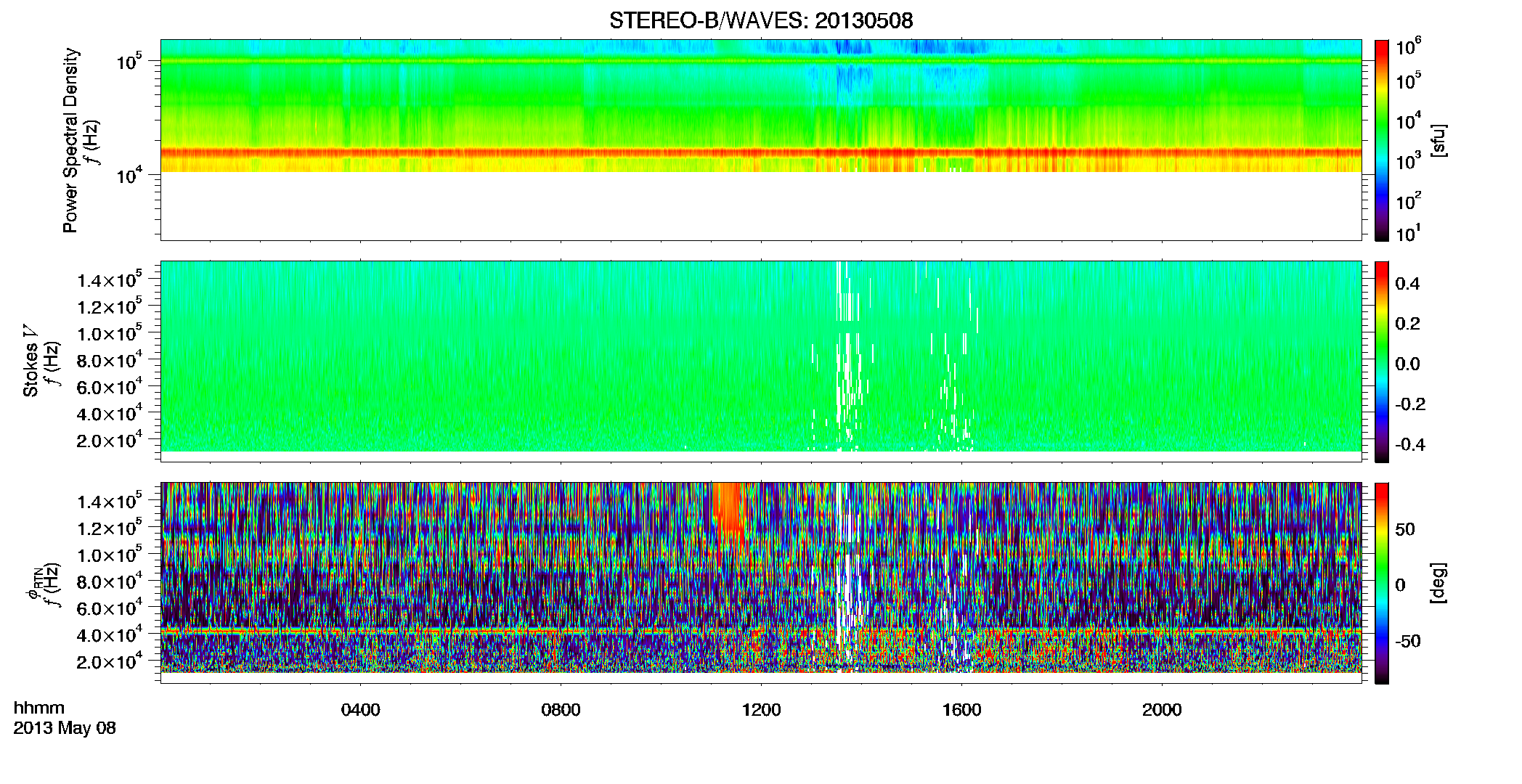Image resolution: width=1522 pixels, height=784 pixels.
Task: Click the power spectral density colorbar
Action: [x=1382, y=140]
